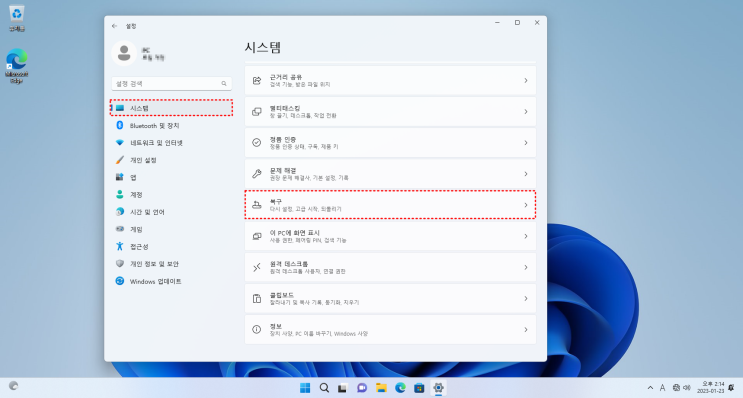743x398 pixels.
Task: Expand the 원격 데스크톱 row chevron
Action: tap(526, 267)
